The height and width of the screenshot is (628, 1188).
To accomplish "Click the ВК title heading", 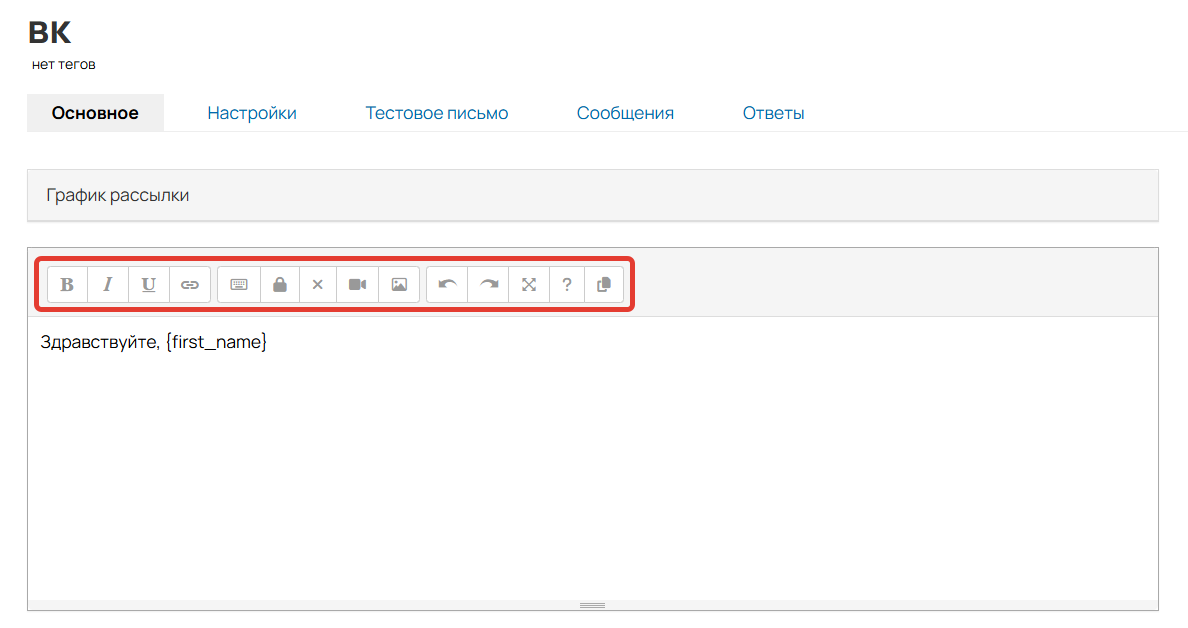I will tap(50, 33).
